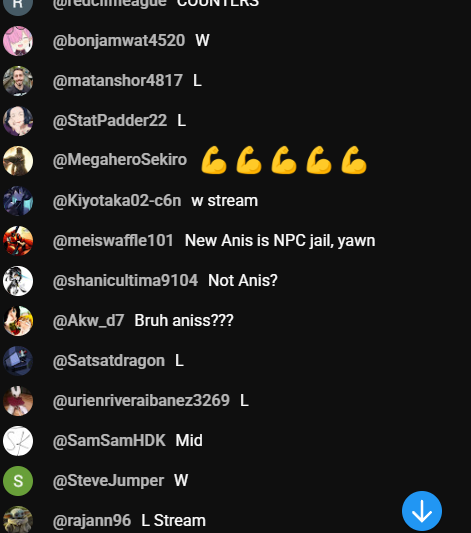
Task: Click @Kiyotaka02-c6n's profile picture
Action: coord(18,201)
